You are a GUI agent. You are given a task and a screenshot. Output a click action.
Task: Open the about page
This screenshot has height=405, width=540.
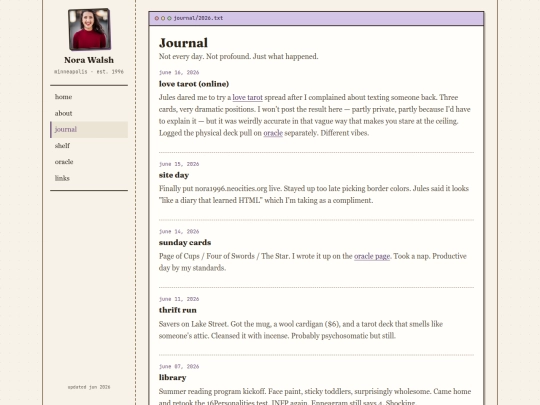click(89, 113)
